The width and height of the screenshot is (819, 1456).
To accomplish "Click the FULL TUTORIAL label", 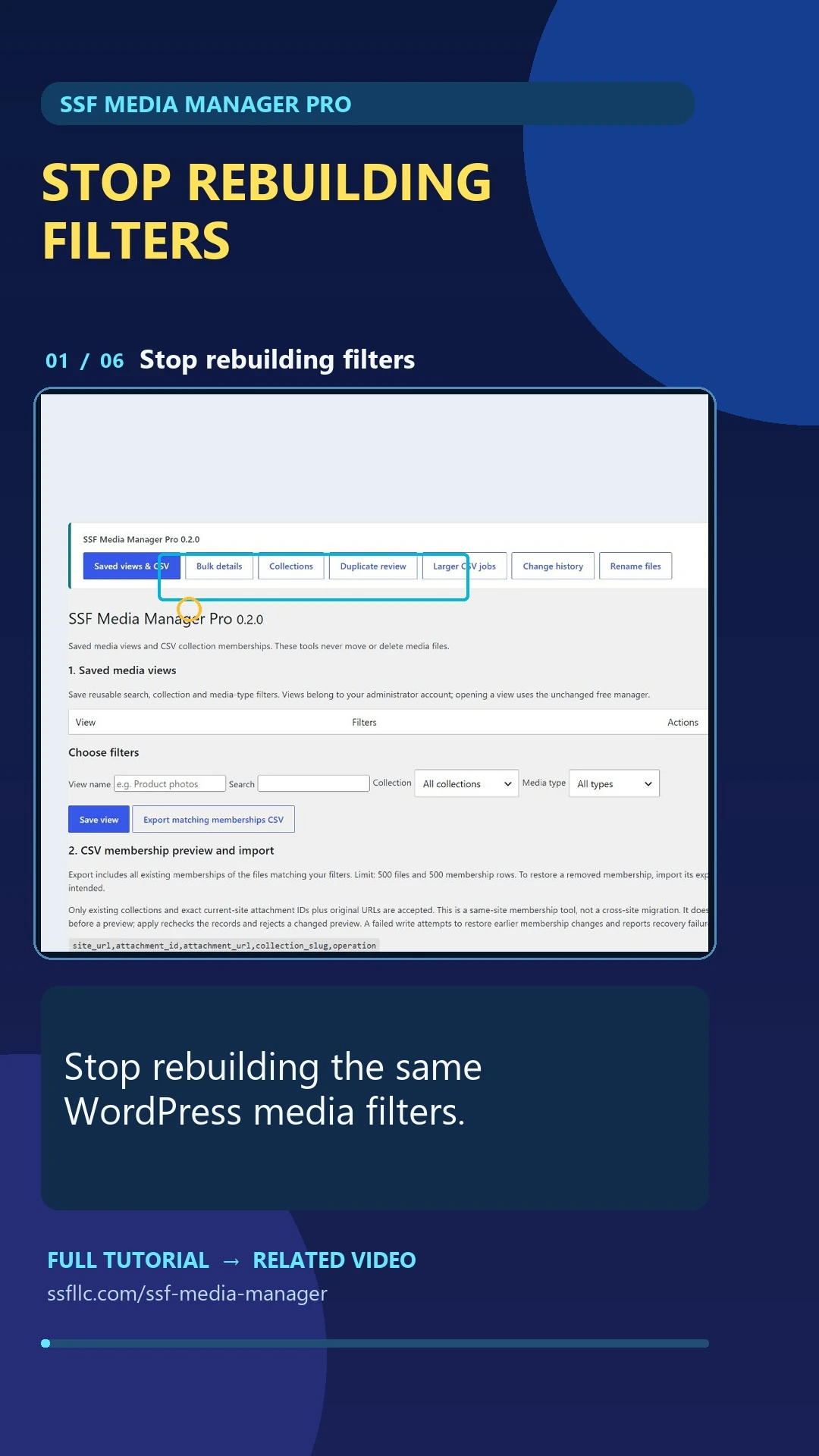I will (128, 1260).
